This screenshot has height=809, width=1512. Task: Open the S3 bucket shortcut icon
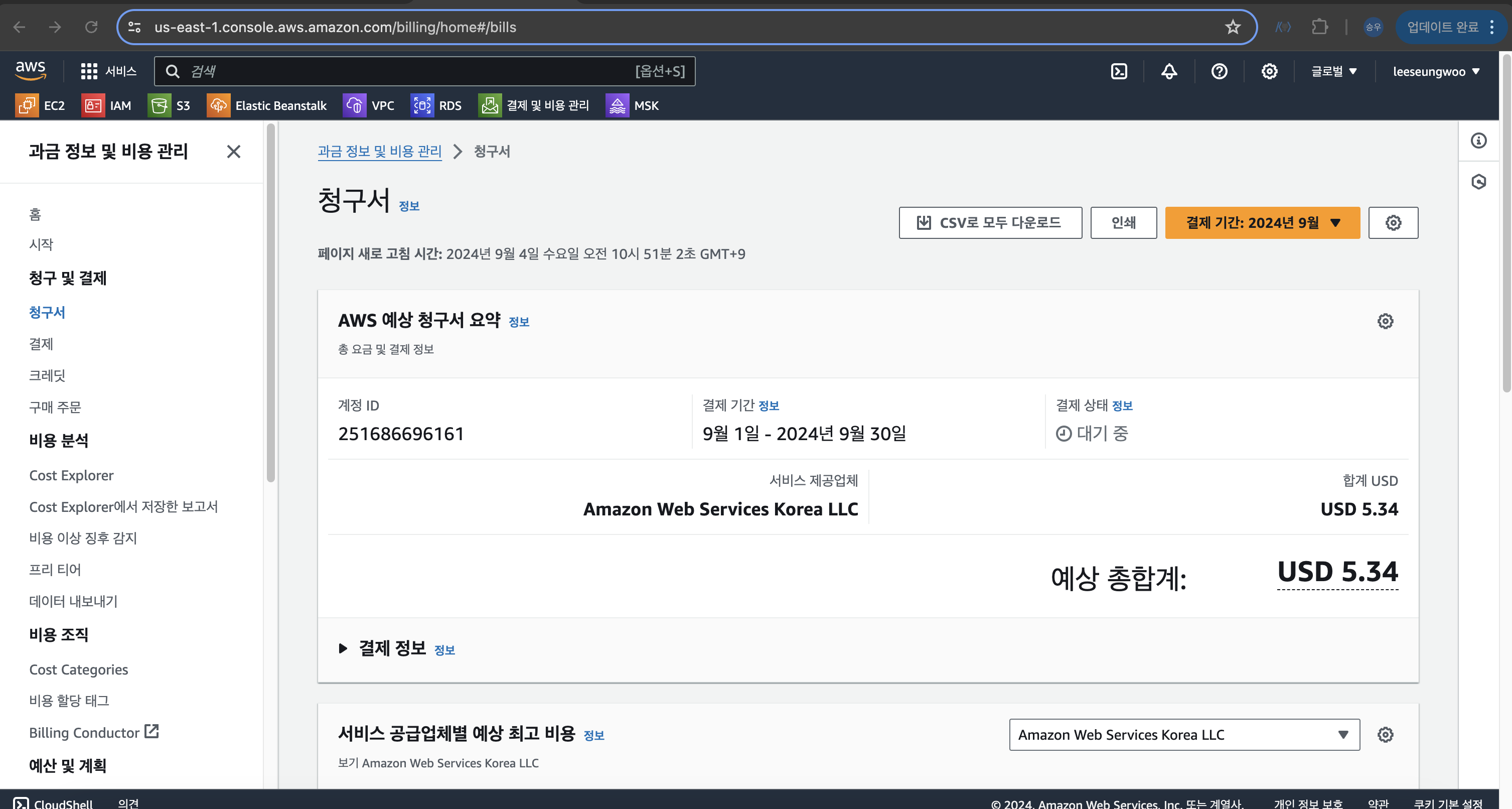[x=159, y=106]
